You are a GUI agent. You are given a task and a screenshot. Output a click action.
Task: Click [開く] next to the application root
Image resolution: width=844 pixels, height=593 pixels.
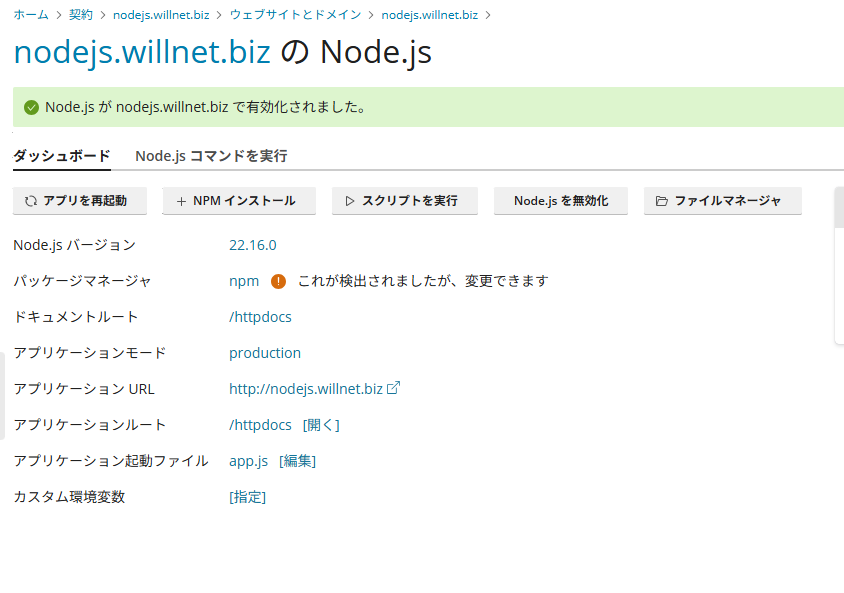click(321, 425)
